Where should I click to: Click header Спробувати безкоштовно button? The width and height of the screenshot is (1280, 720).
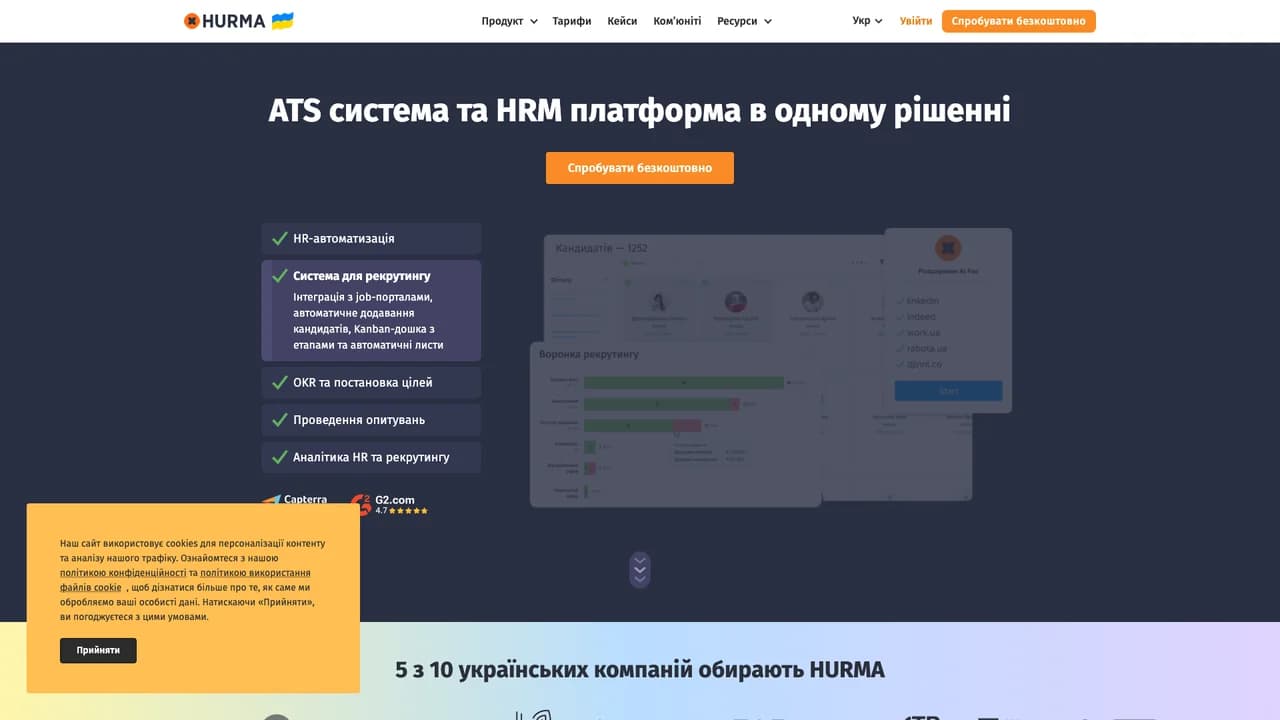click(1018, 21)
